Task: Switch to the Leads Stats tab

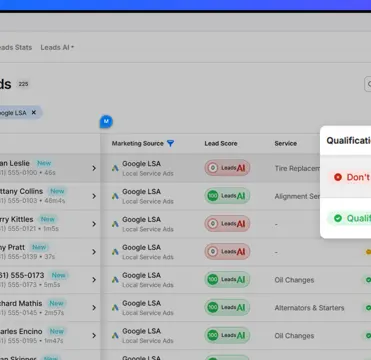Action: pos(16,47)
